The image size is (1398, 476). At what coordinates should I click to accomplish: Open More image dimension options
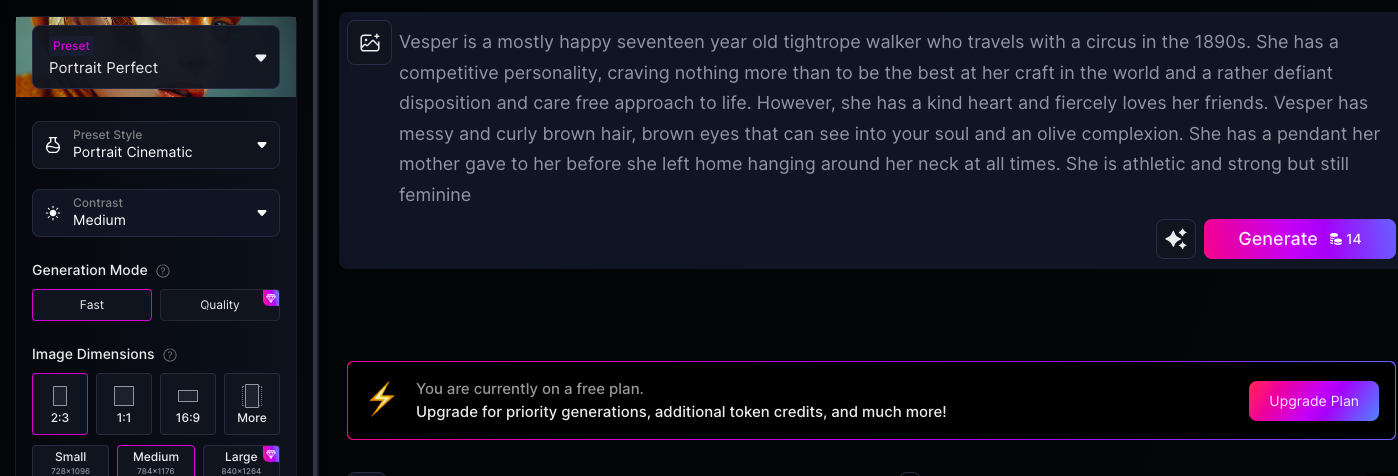(252, 404)
